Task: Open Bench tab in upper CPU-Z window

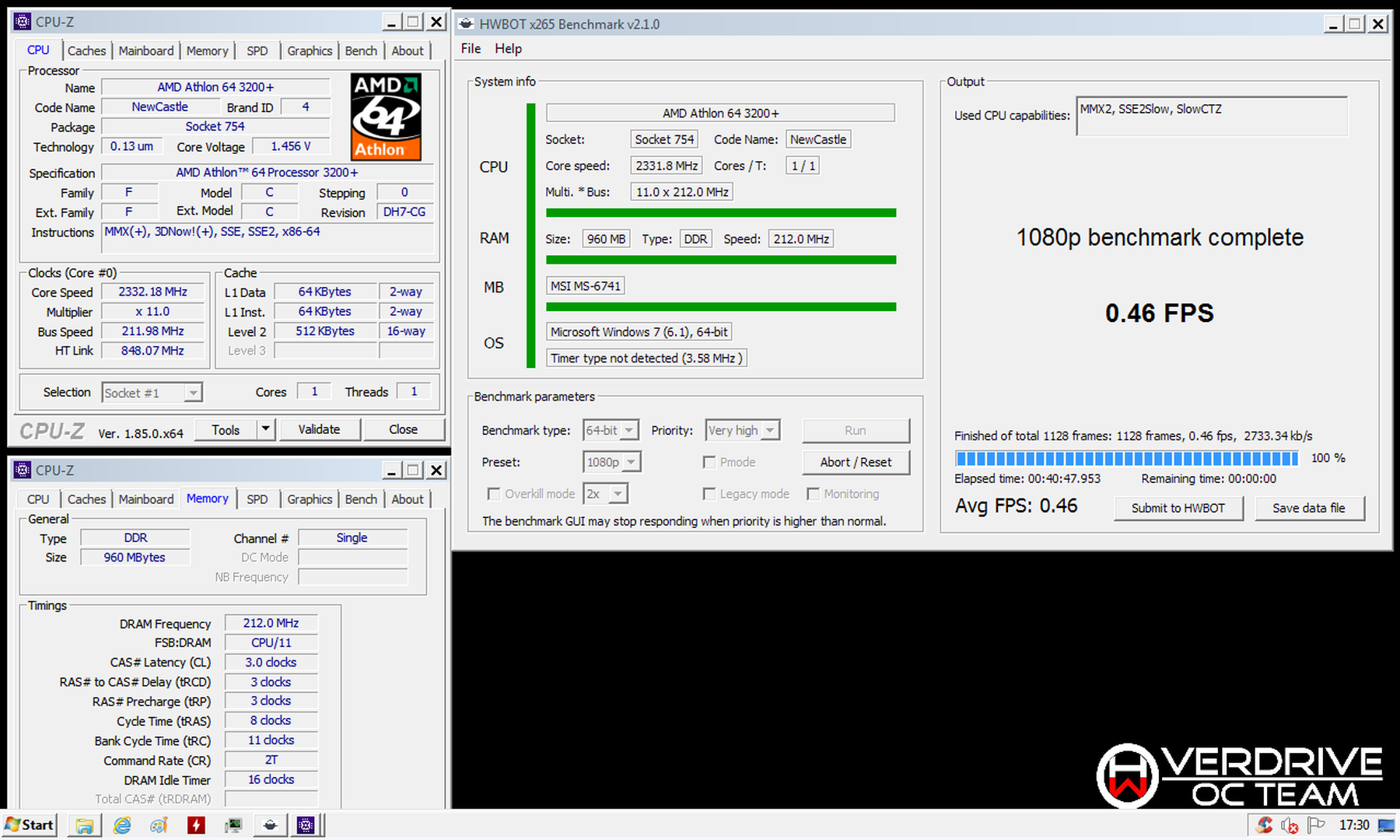Action: click(361, 51)
